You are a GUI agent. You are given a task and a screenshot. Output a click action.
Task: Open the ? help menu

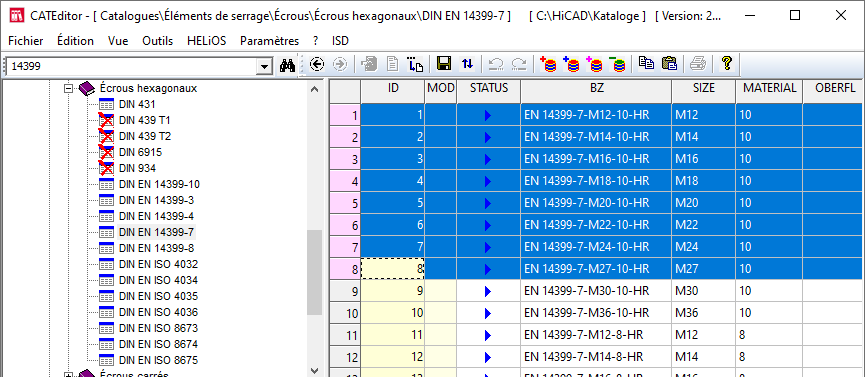tap(316, 41)
